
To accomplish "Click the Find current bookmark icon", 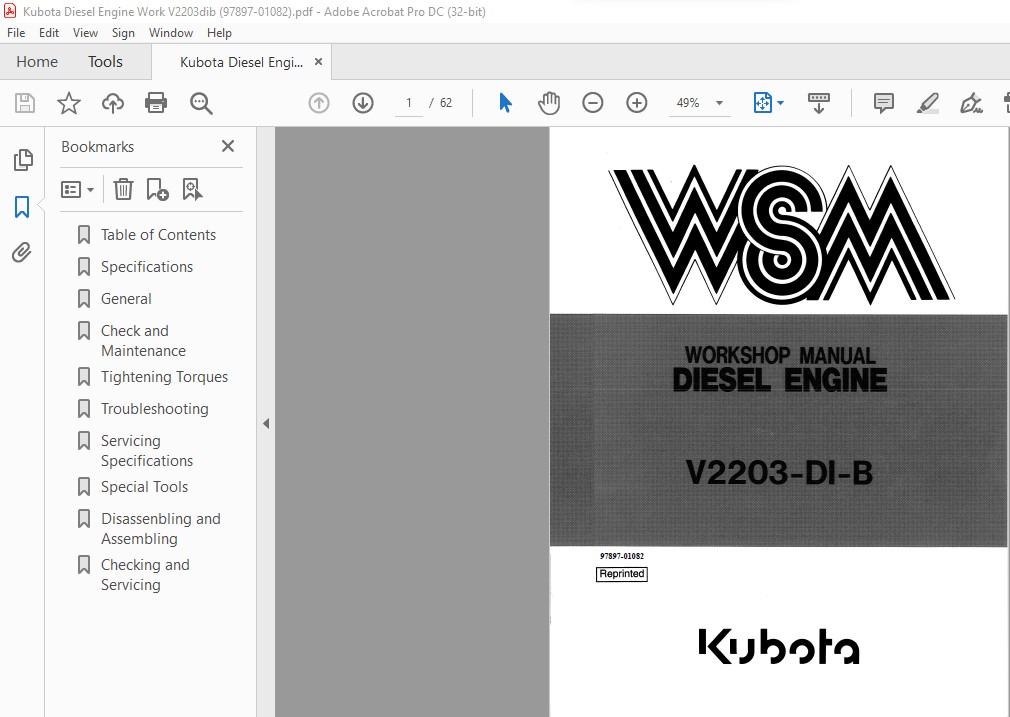I will coord(192,189).
